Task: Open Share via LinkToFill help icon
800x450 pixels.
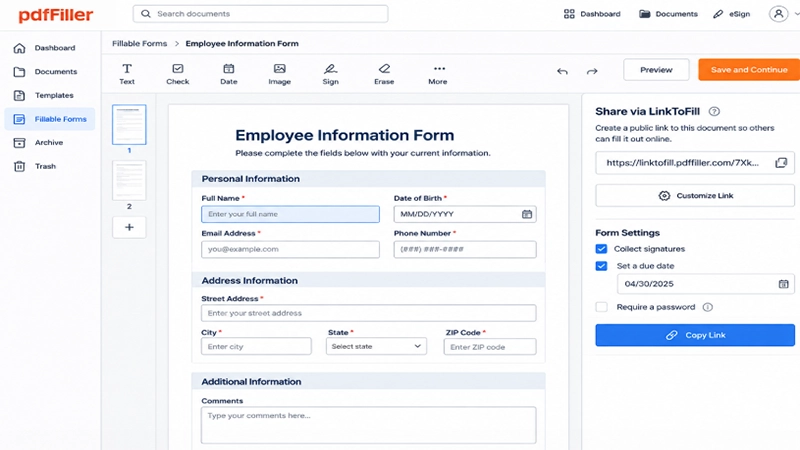Action: pyautogui.click(x=714, y=111)
